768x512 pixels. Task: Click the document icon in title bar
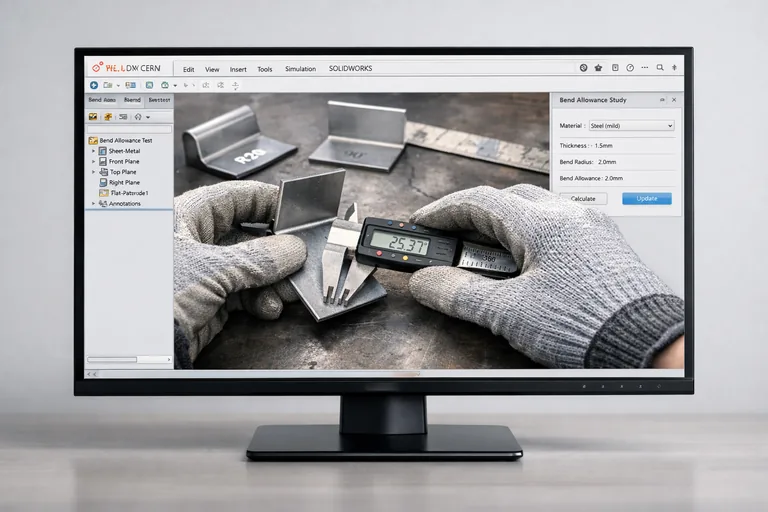(x=615, y=68)
